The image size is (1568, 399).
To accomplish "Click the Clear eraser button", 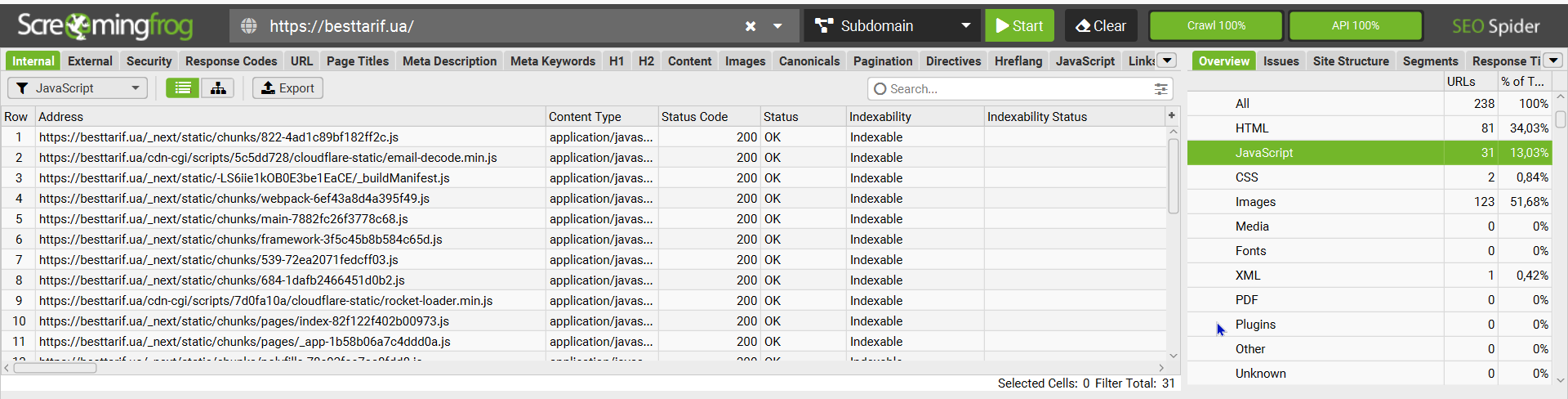I will [1100, 26].
